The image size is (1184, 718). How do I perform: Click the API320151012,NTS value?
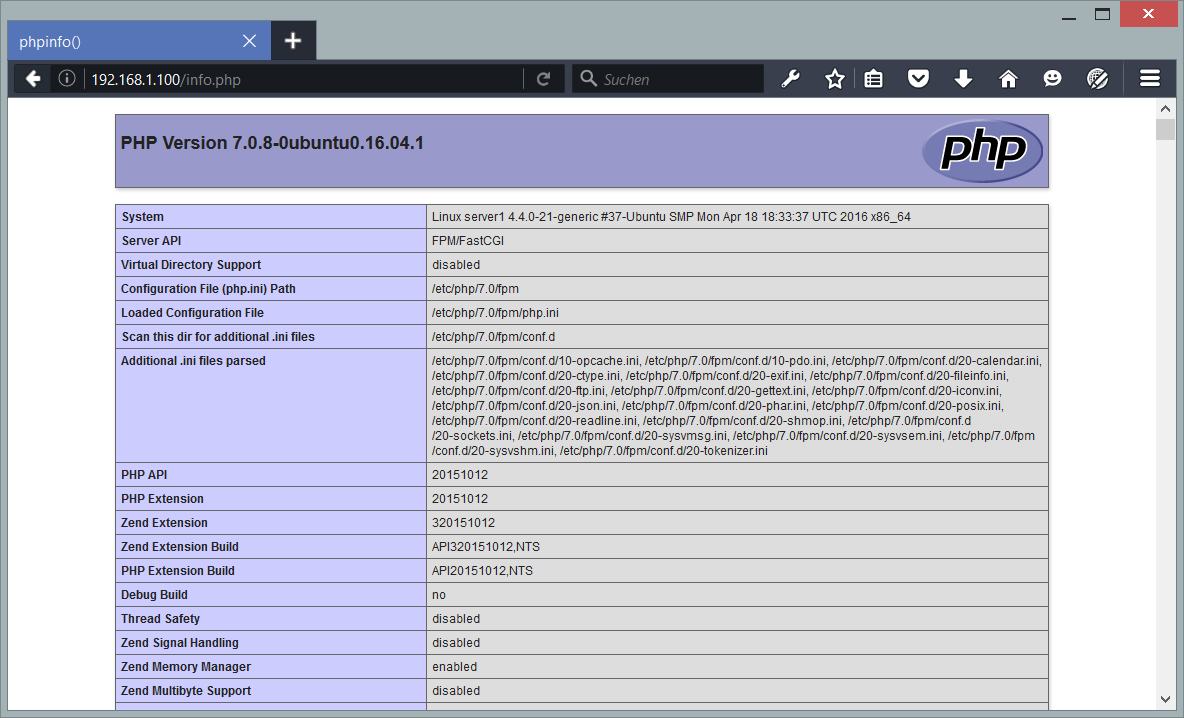coord(486,547)
